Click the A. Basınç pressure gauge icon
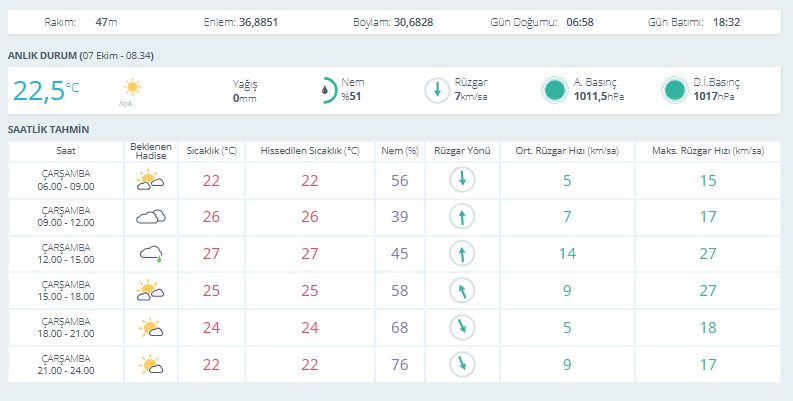Screen dimensions: 793x401 pyautogui.click(x=555, y=91)
